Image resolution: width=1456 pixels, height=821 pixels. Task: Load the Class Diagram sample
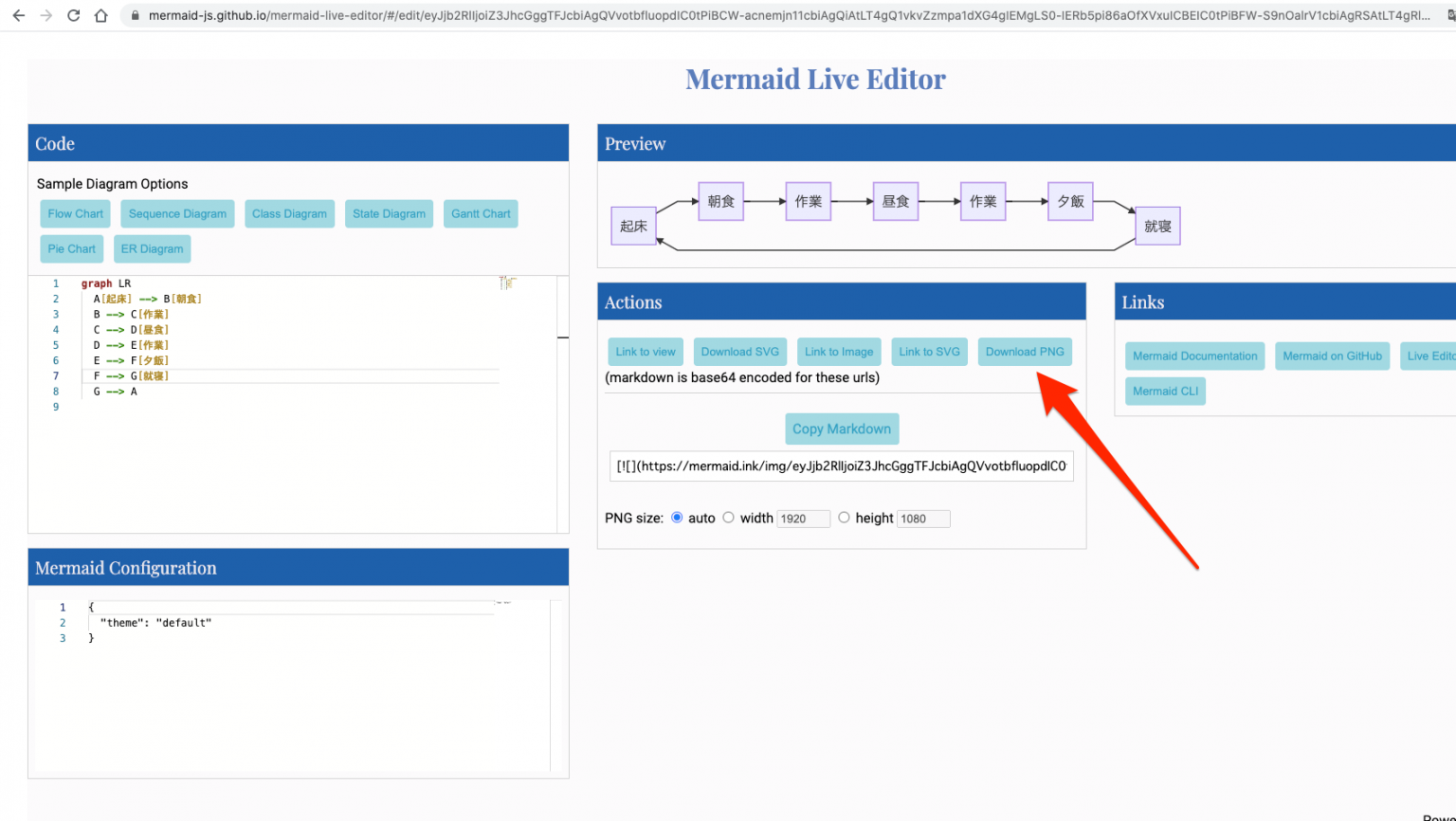289,213
